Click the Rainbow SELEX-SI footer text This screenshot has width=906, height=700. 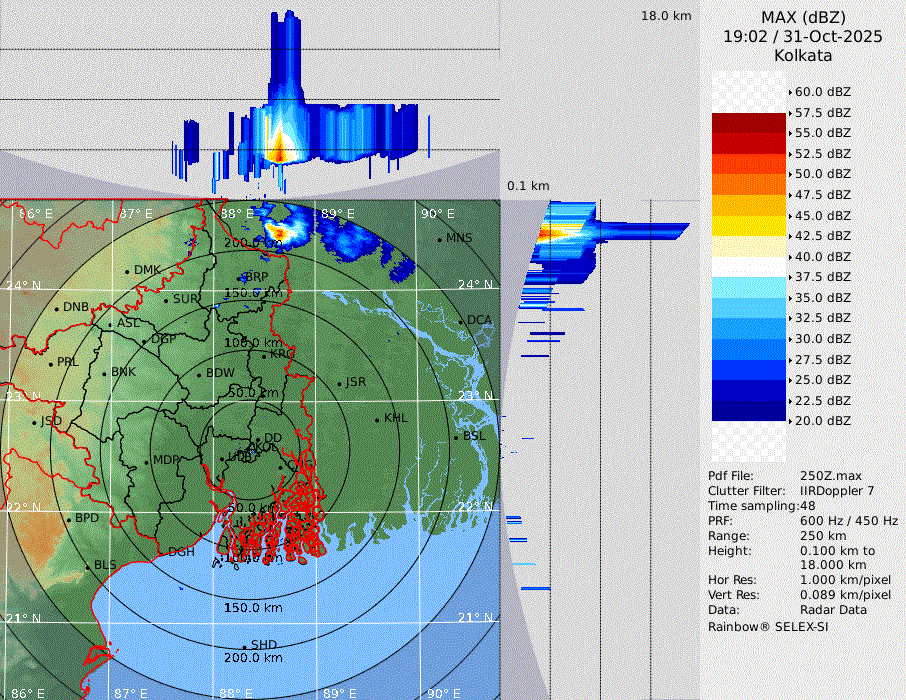click(x=768, y=626)
